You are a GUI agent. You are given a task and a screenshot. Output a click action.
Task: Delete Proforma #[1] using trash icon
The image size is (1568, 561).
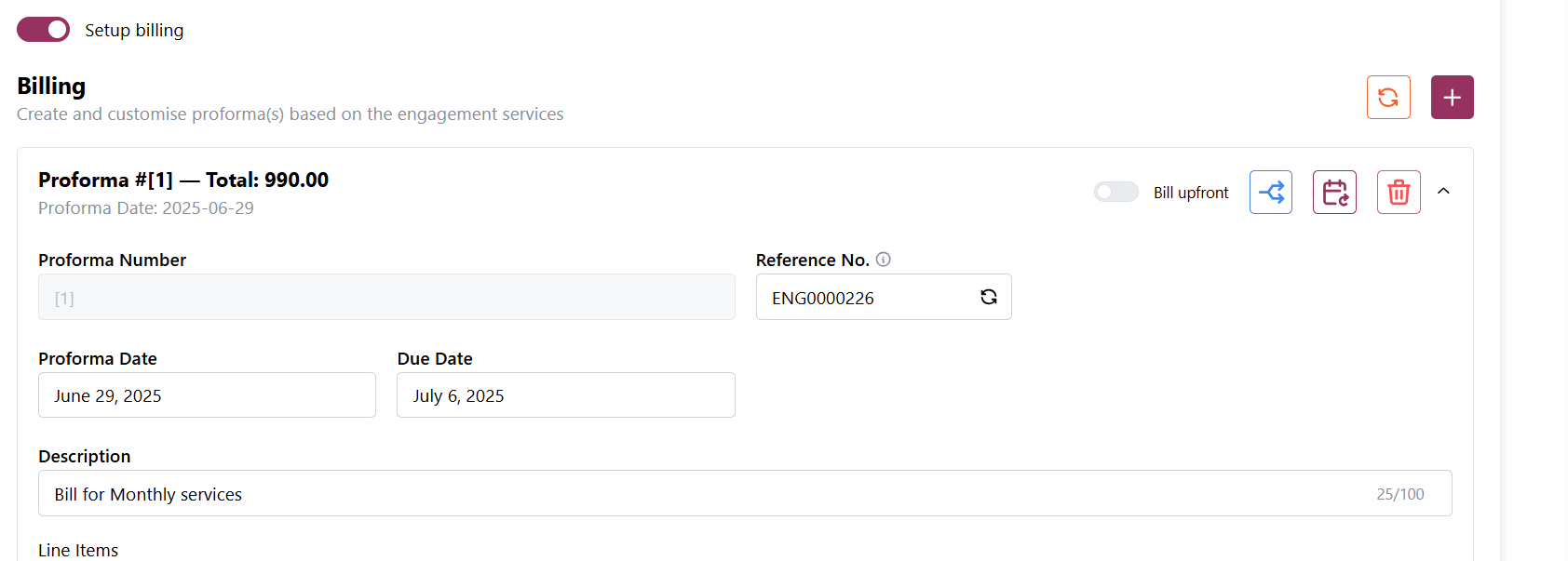(1398, 193)
